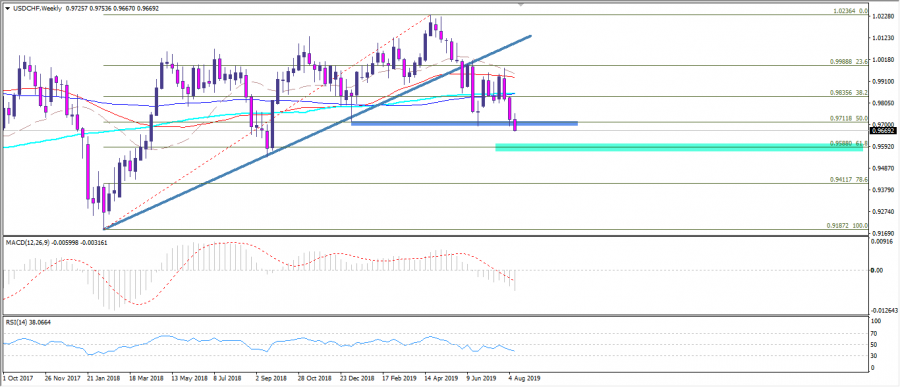This screenshot has width=900, height=387.
Task: Click the 26 Nov 2017 date label
Action: [x=62, y=379]
